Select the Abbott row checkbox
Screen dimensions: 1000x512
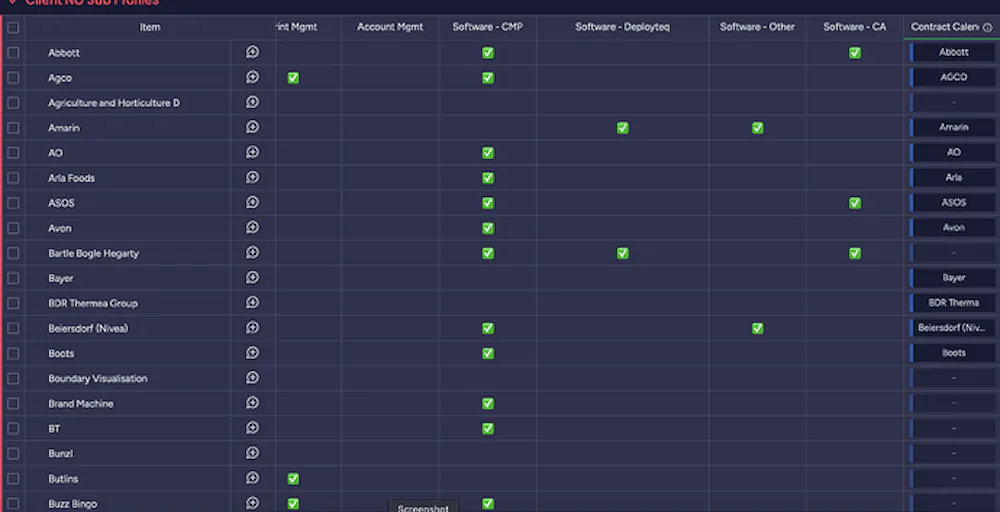tap(13, 53)
